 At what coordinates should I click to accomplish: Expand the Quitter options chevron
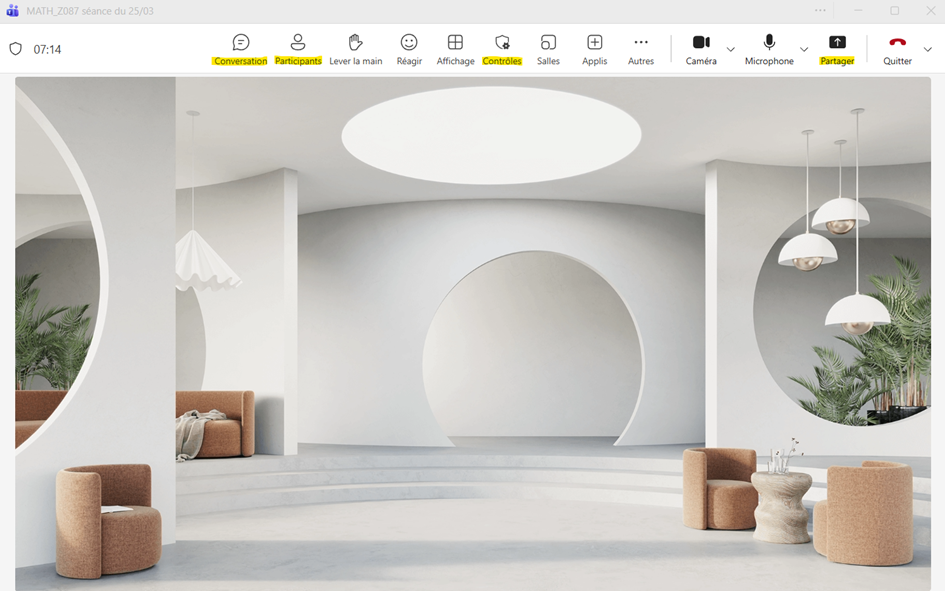928,49
